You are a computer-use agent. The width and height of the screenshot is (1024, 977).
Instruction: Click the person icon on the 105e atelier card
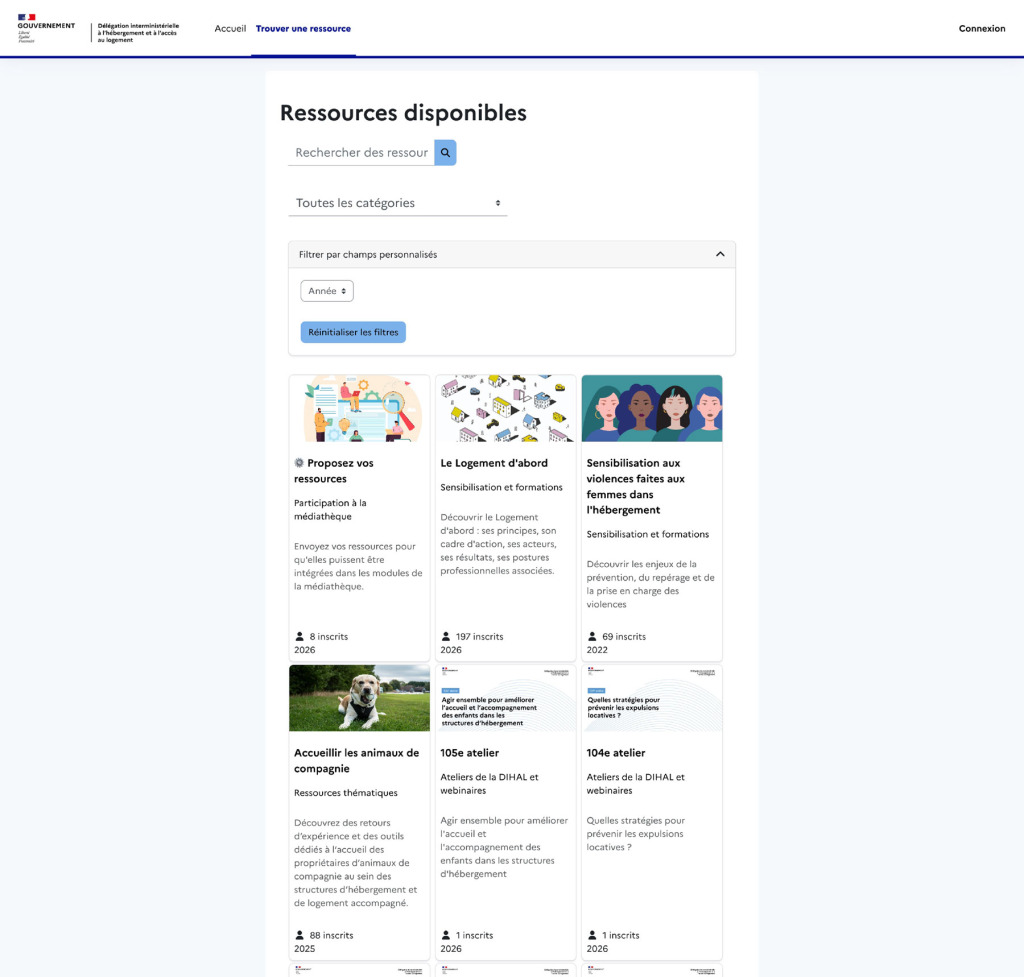tap(446, 935)
